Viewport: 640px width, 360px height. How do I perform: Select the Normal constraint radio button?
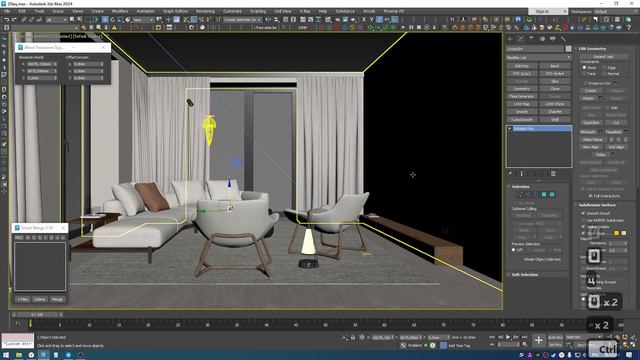(604, 74)
